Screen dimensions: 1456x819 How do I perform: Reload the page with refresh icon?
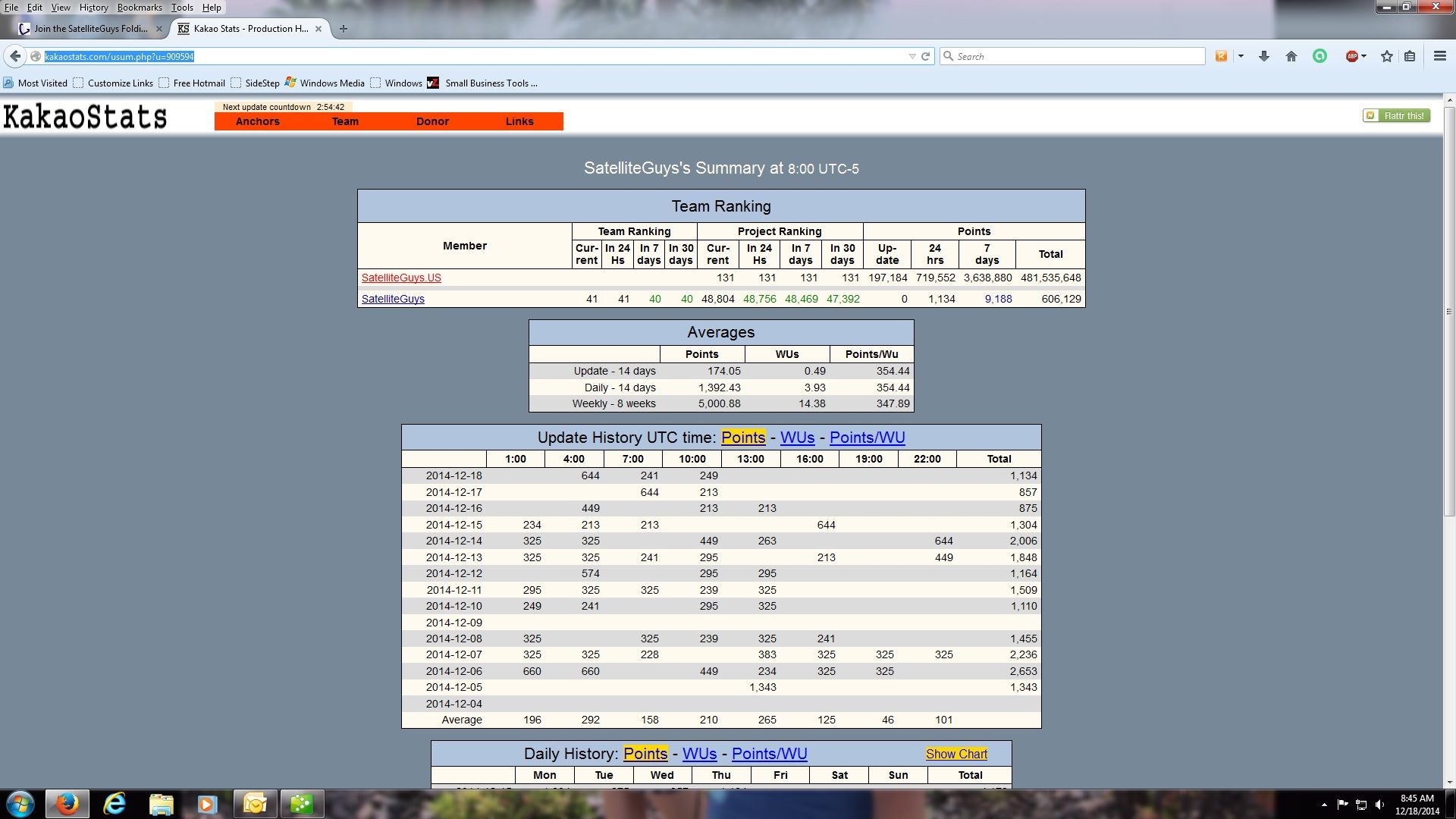[x=925, y=56]
